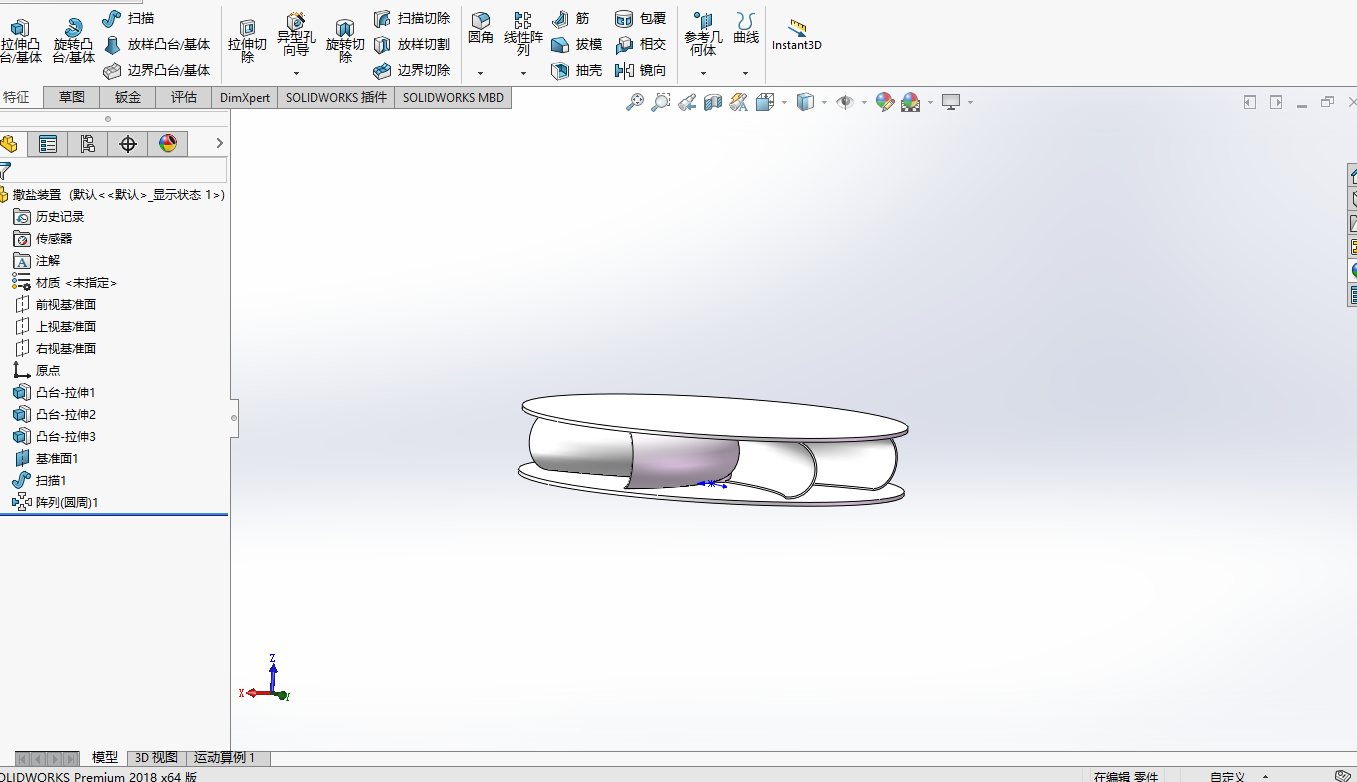Switch to FeatureManager design tree panel tab
Image resolution: width=1357 pixels, height=782 pixels.
[9, 144]
